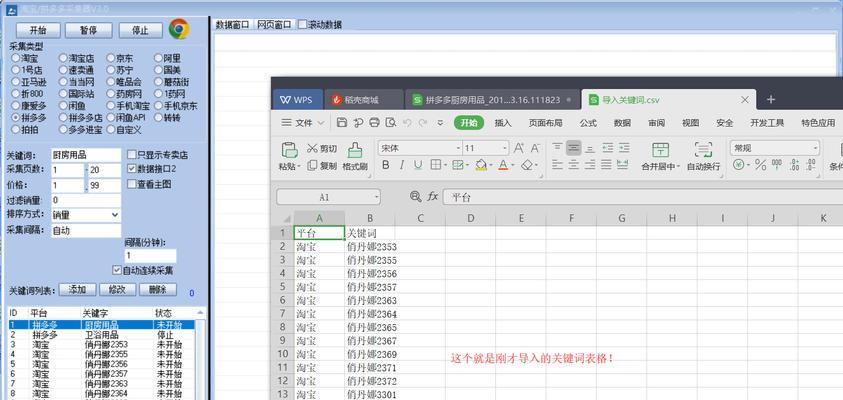Viewport: 843px width, 400px height.
Task: Select the 亚马逊 radio button
Action: pyautogui.click(x=16, y=82)
